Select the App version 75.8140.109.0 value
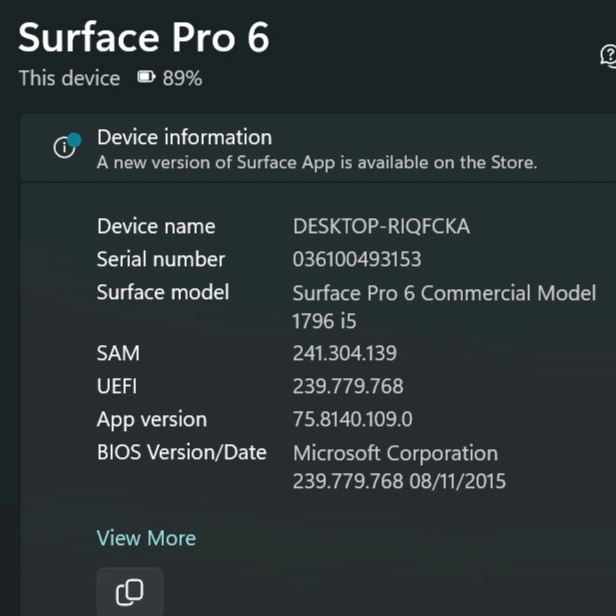This screenshot has width=616, height=616. point(352,419)
